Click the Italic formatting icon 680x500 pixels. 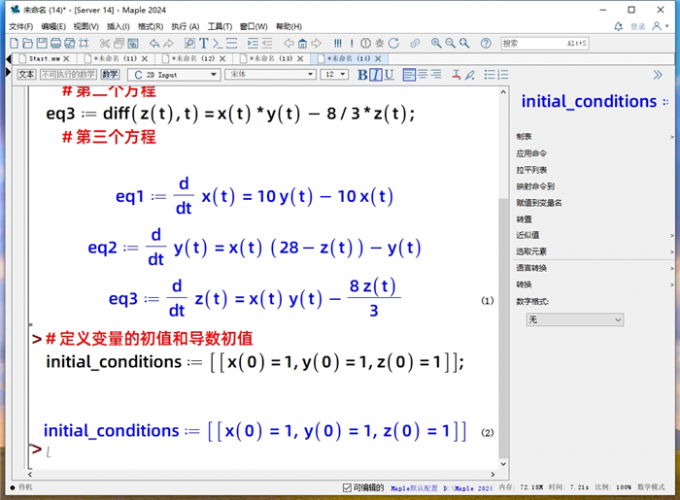(376, 75)
